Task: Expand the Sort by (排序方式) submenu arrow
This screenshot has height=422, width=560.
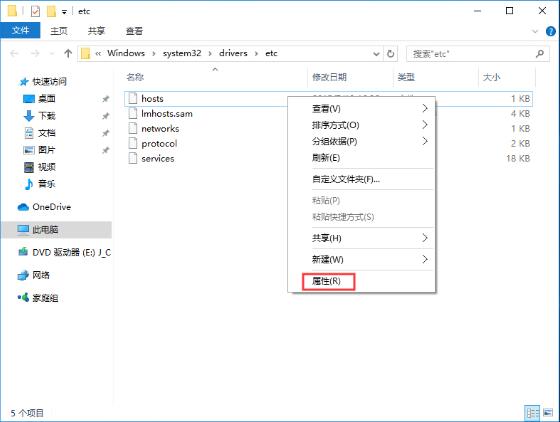Action: 425,125
